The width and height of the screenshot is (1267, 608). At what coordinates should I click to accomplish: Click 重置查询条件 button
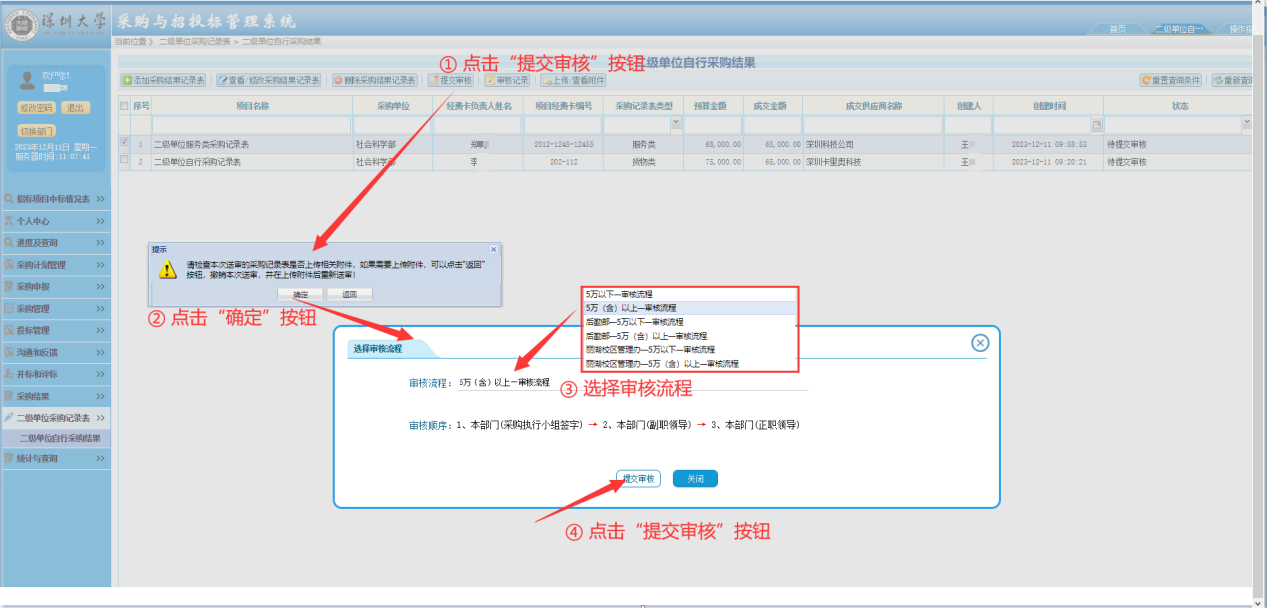[1172, 80]
